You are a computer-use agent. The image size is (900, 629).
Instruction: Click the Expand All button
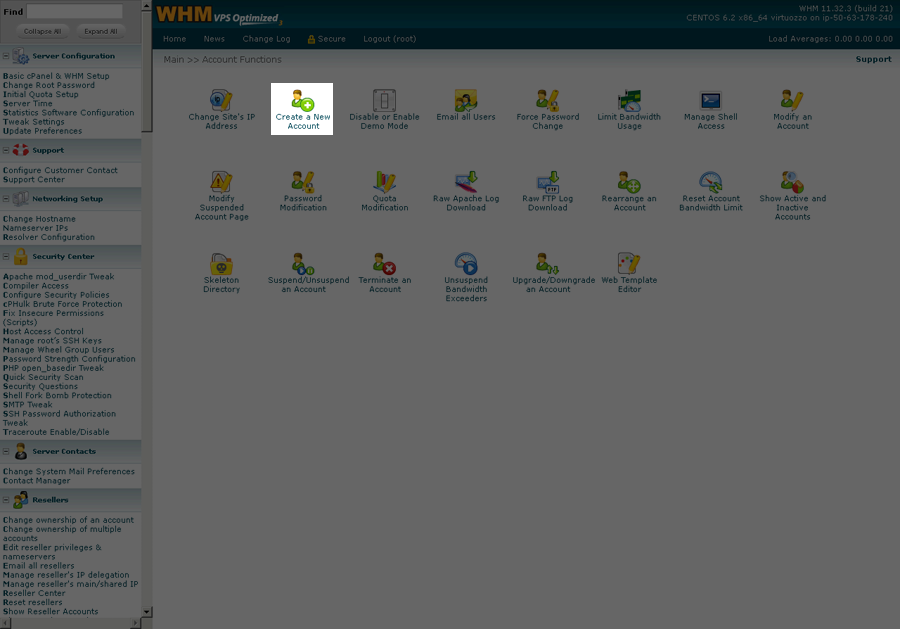(100, 32)
